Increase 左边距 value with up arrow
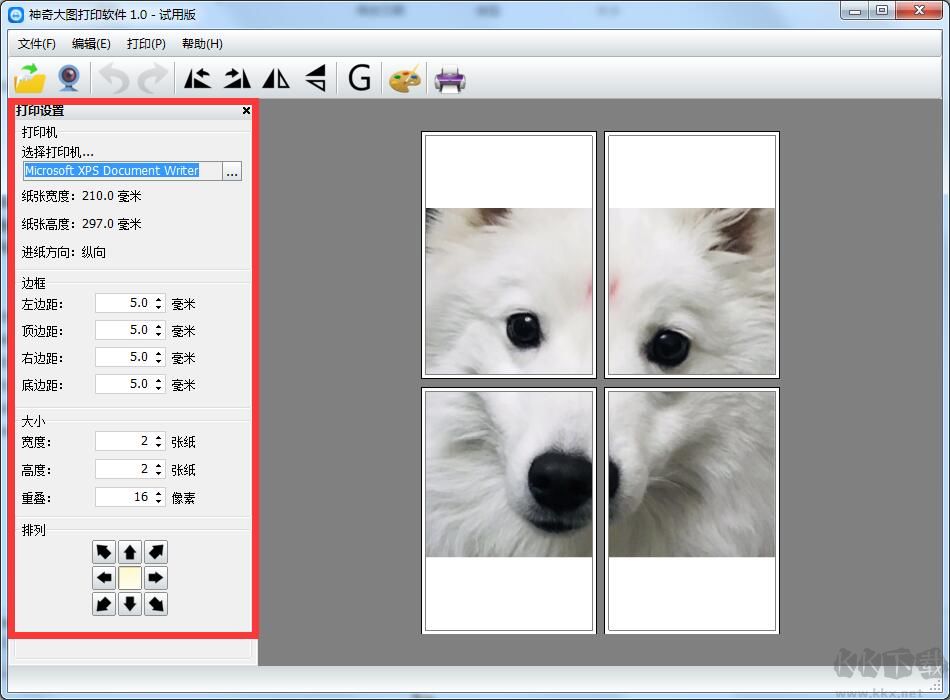Image resolution: width=950 pixels, height=700 pixels. (x=159, y=298)
